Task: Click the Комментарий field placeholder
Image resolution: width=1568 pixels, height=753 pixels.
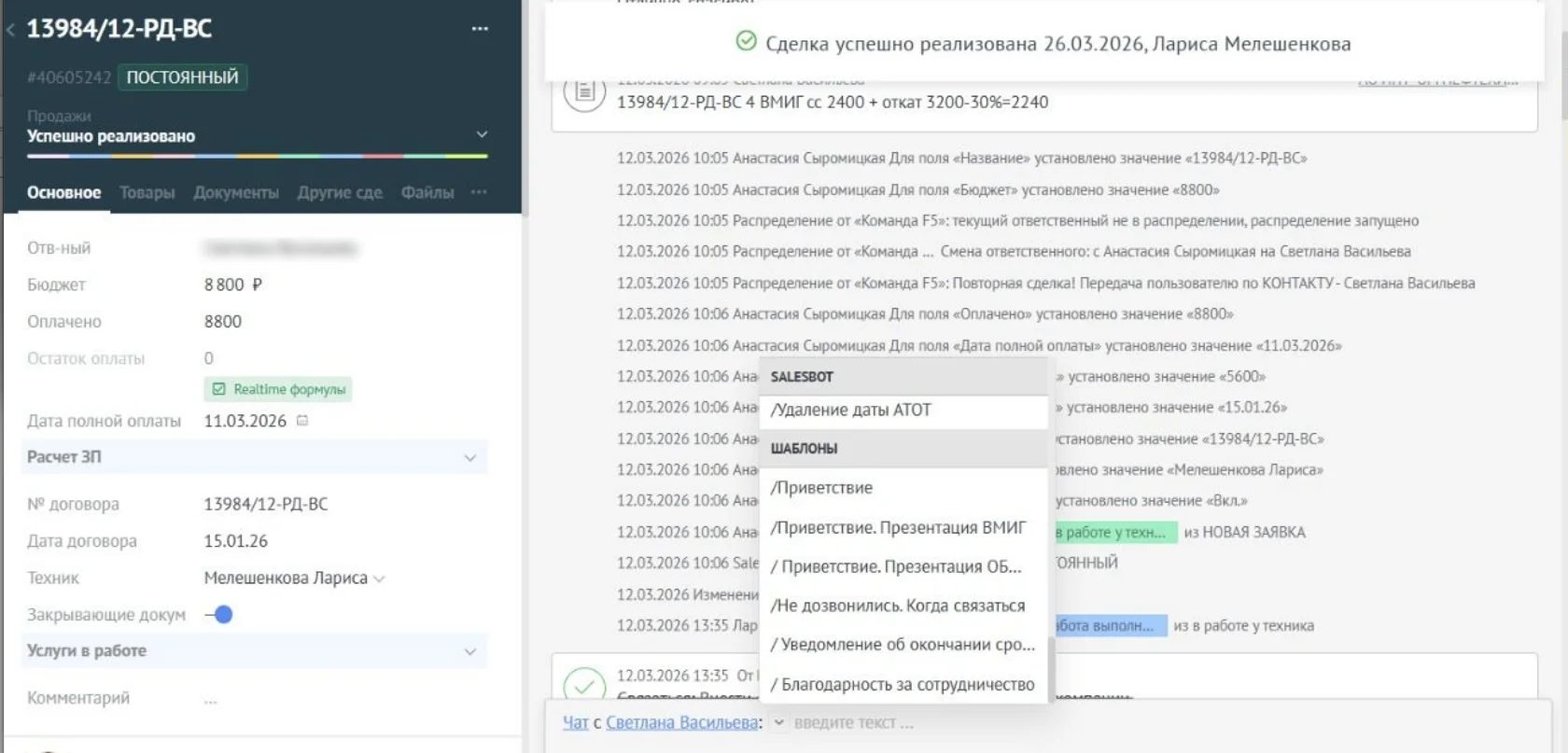Action: pyautogui.click(x=211, y=699)
